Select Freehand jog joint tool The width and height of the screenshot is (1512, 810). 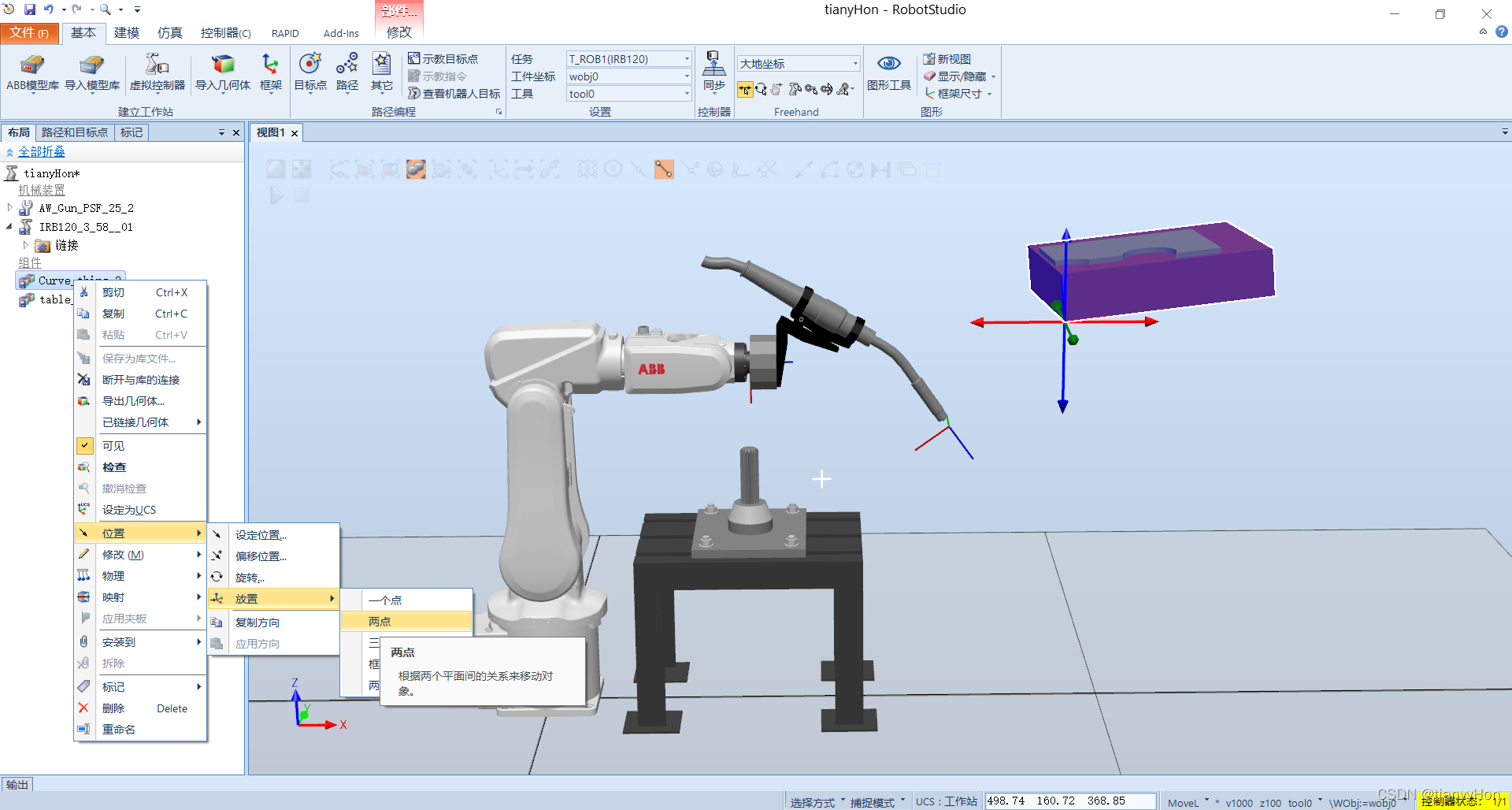pos(795,89)
